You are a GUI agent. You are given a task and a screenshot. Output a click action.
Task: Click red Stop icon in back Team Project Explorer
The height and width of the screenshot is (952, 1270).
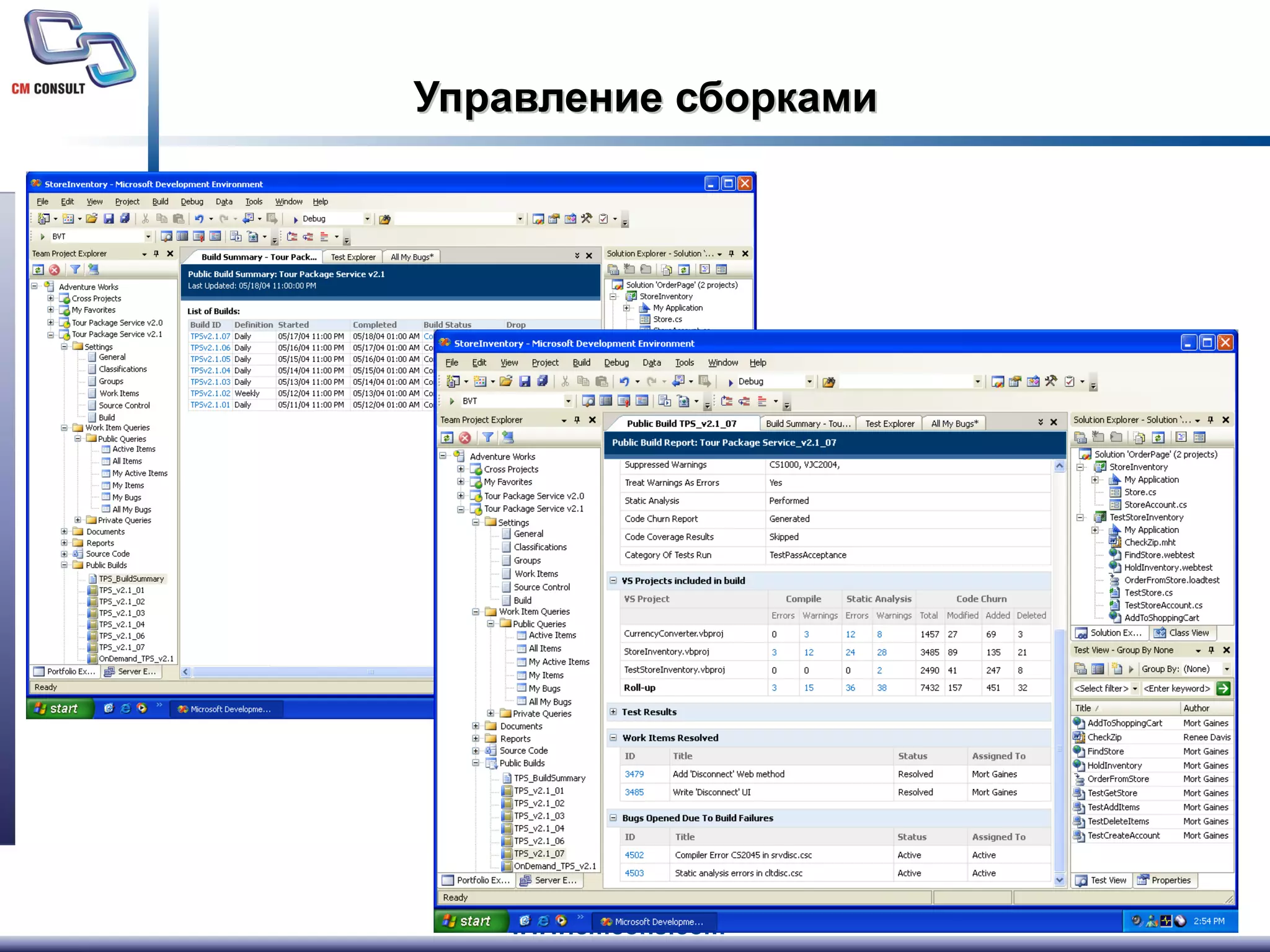pos(55,270)
